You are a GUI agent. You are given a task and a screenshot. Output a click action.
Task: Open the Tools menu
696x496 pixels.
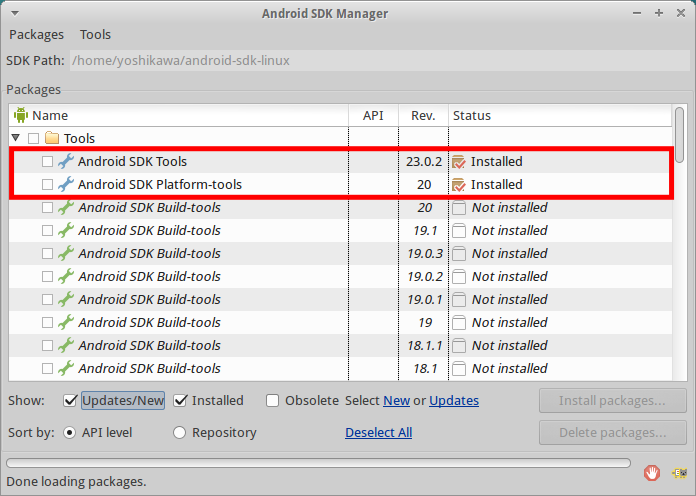tap(95, 35)
